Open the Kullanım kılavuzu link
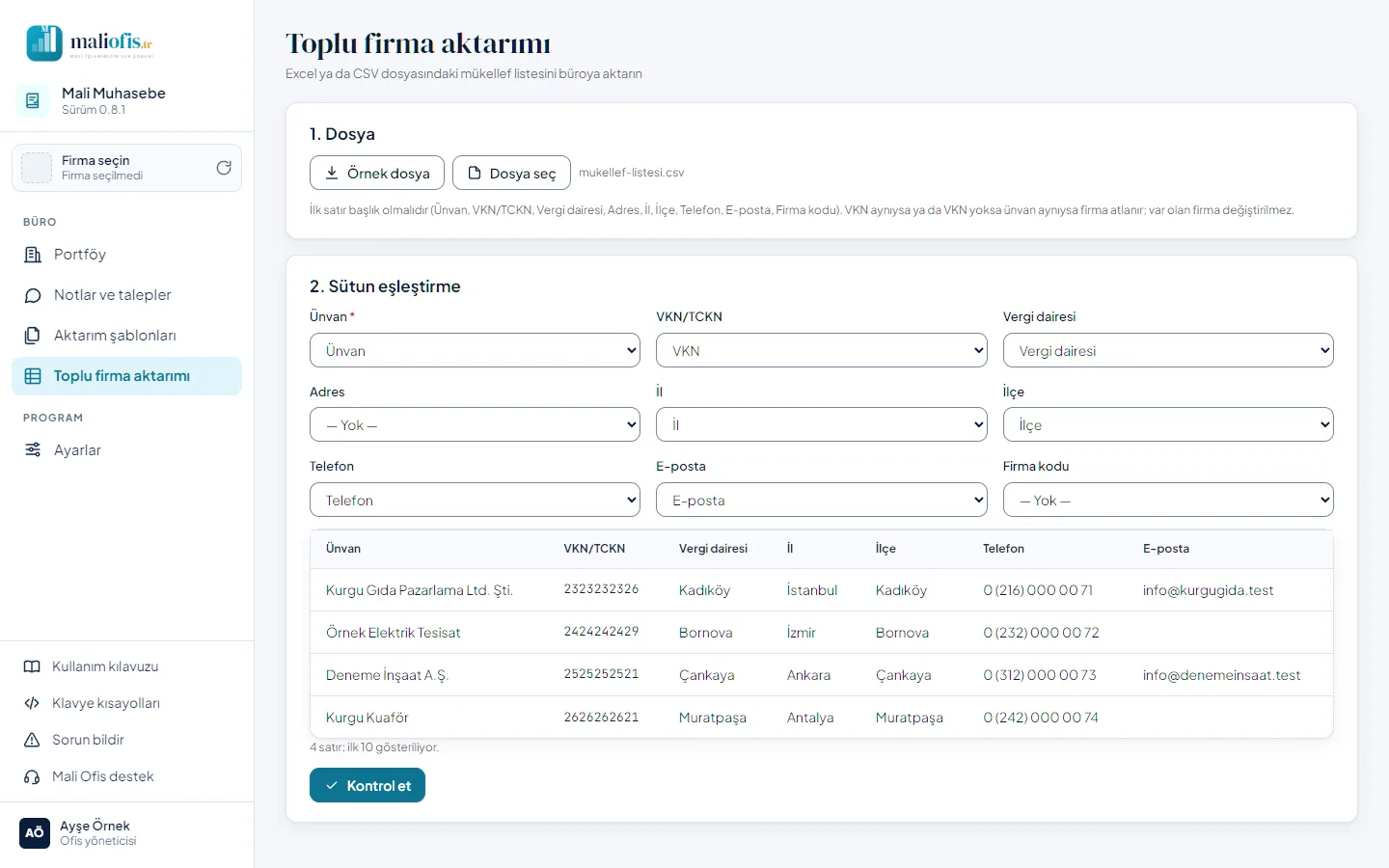Screen dimensions: 1389x868 (x=126, y=666)
